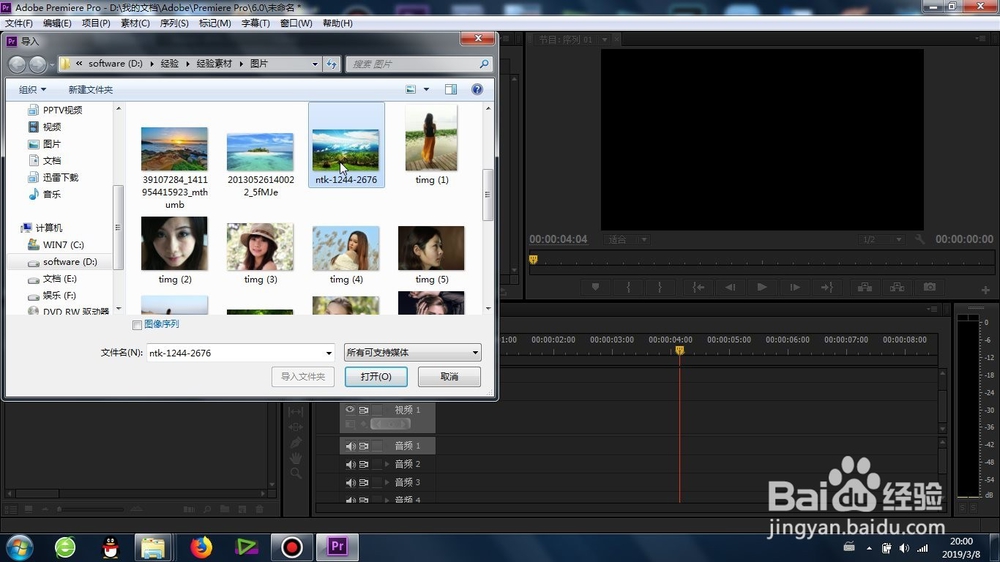Open 字幕(T) menu

(x=256, y=23)
